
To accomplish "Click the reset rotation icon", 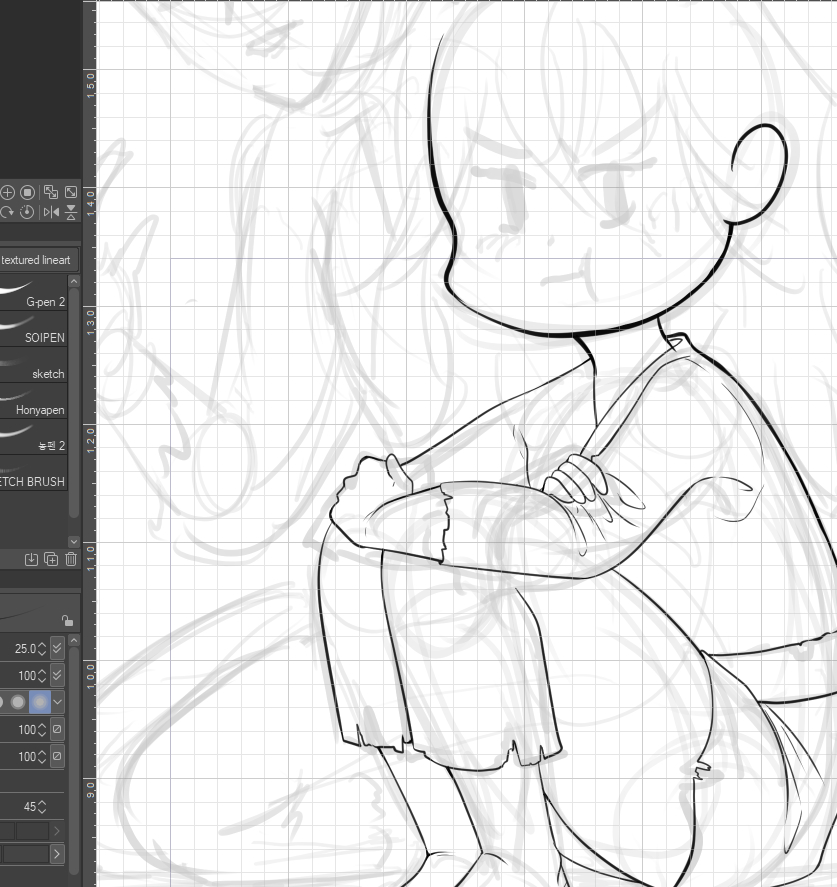I will click(28, 212).
